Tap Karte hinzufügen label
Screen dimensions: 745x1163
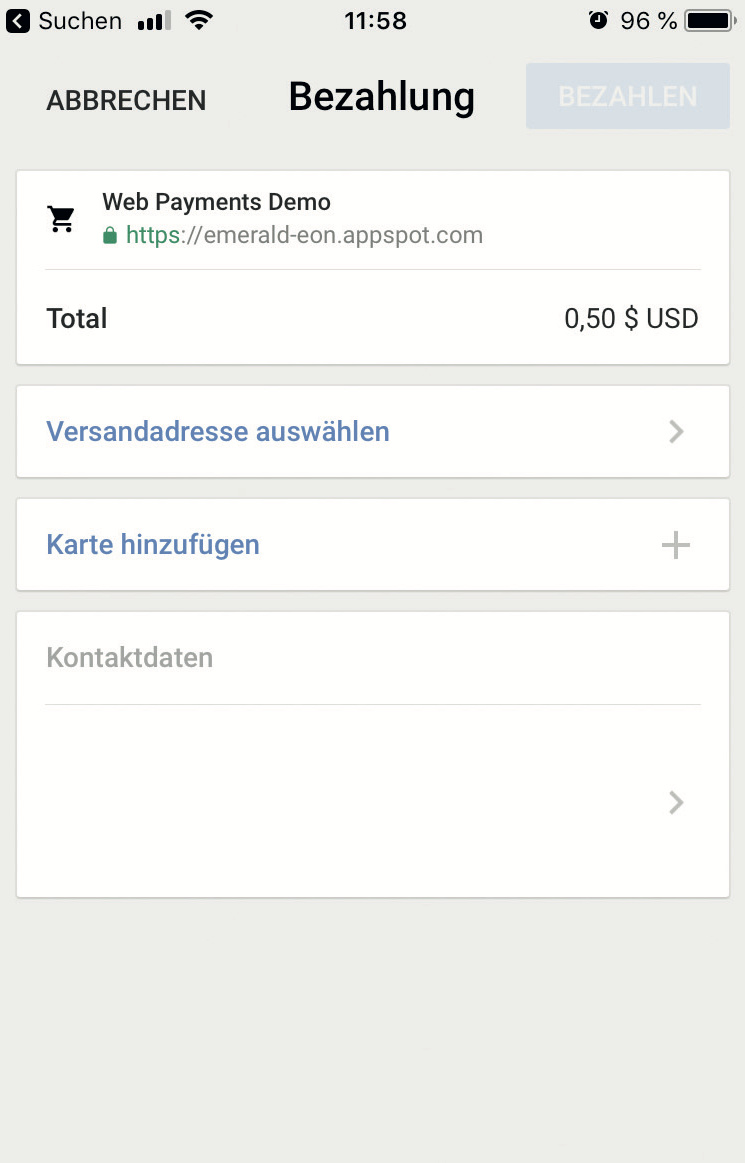click(x=153, y=545)
